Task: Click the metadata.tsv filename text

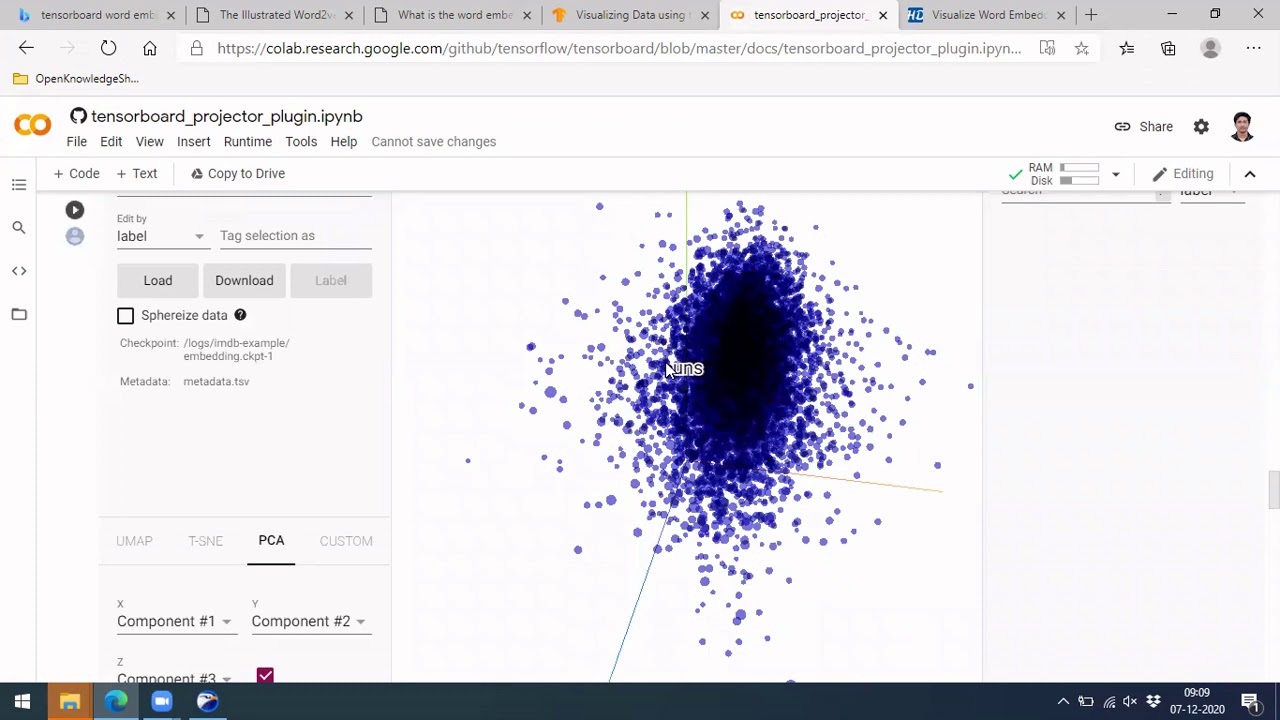Action: [216, 381]
